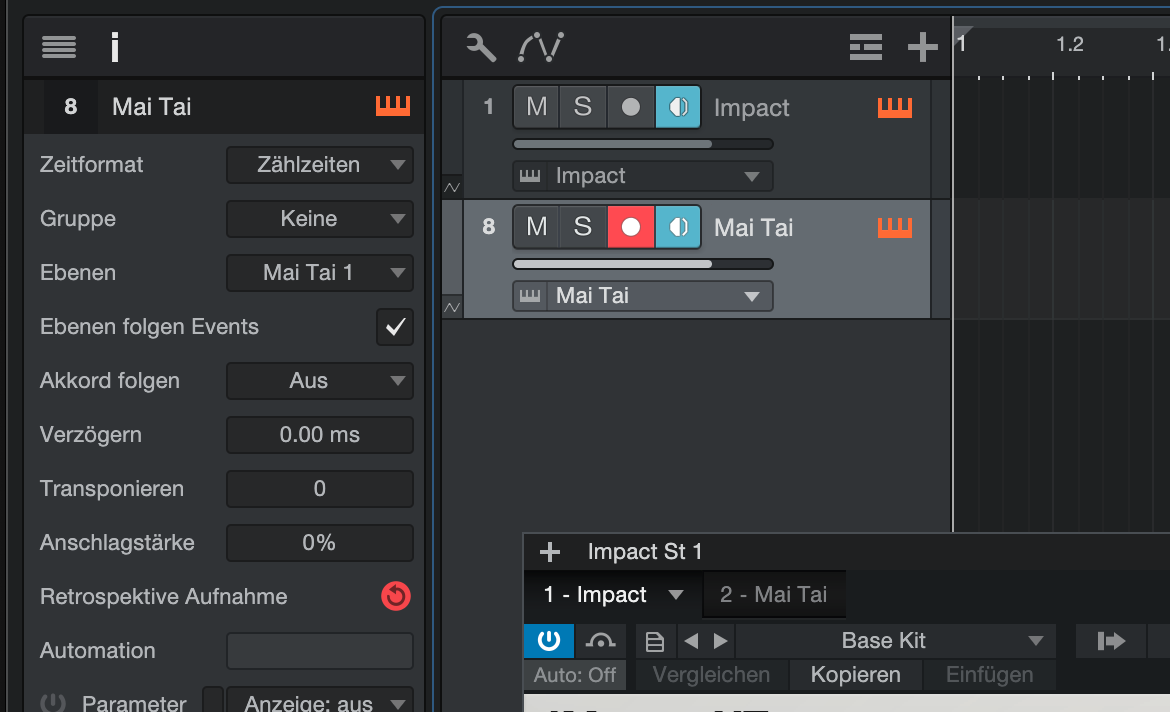Toggle input monitoring on the Impact track
Image resolution: width=1170 pixels, height=712 pixels.
point(678,107)
